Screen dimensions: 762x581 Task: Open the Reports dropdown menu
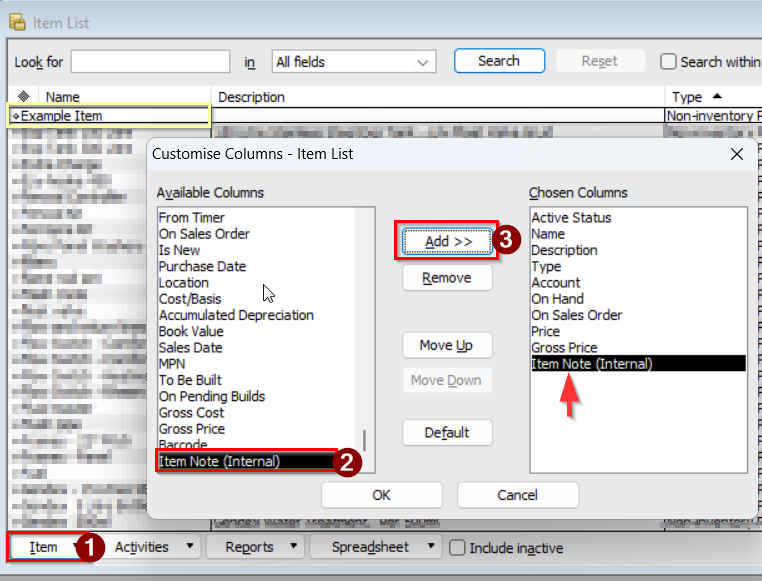point(256,547)
